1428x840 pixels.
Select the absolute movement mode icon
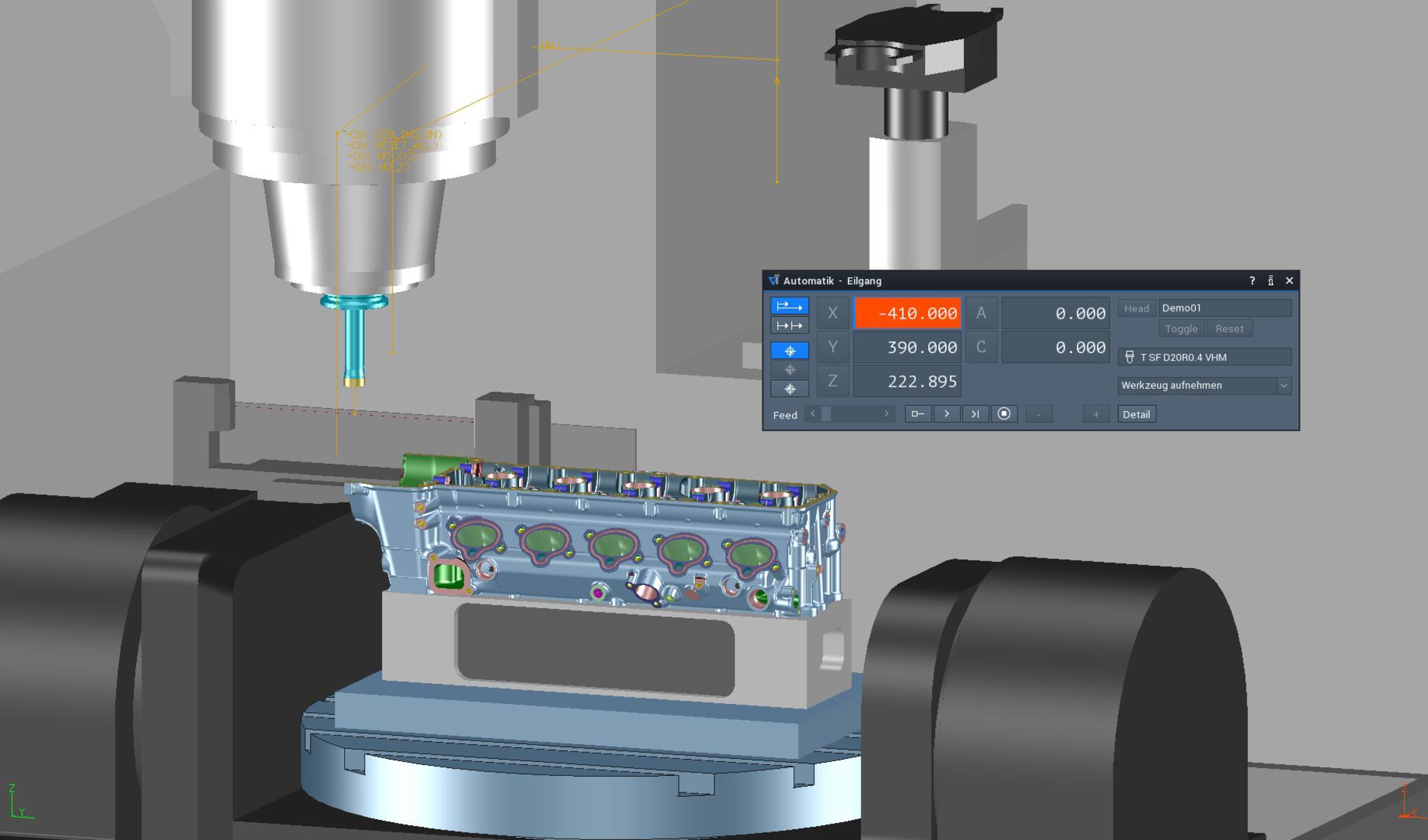point(789,306)
